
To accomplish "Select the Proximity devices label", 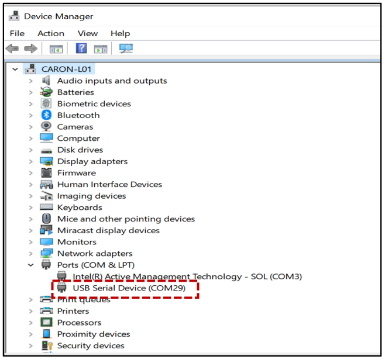I will click(x=94, y=334).
